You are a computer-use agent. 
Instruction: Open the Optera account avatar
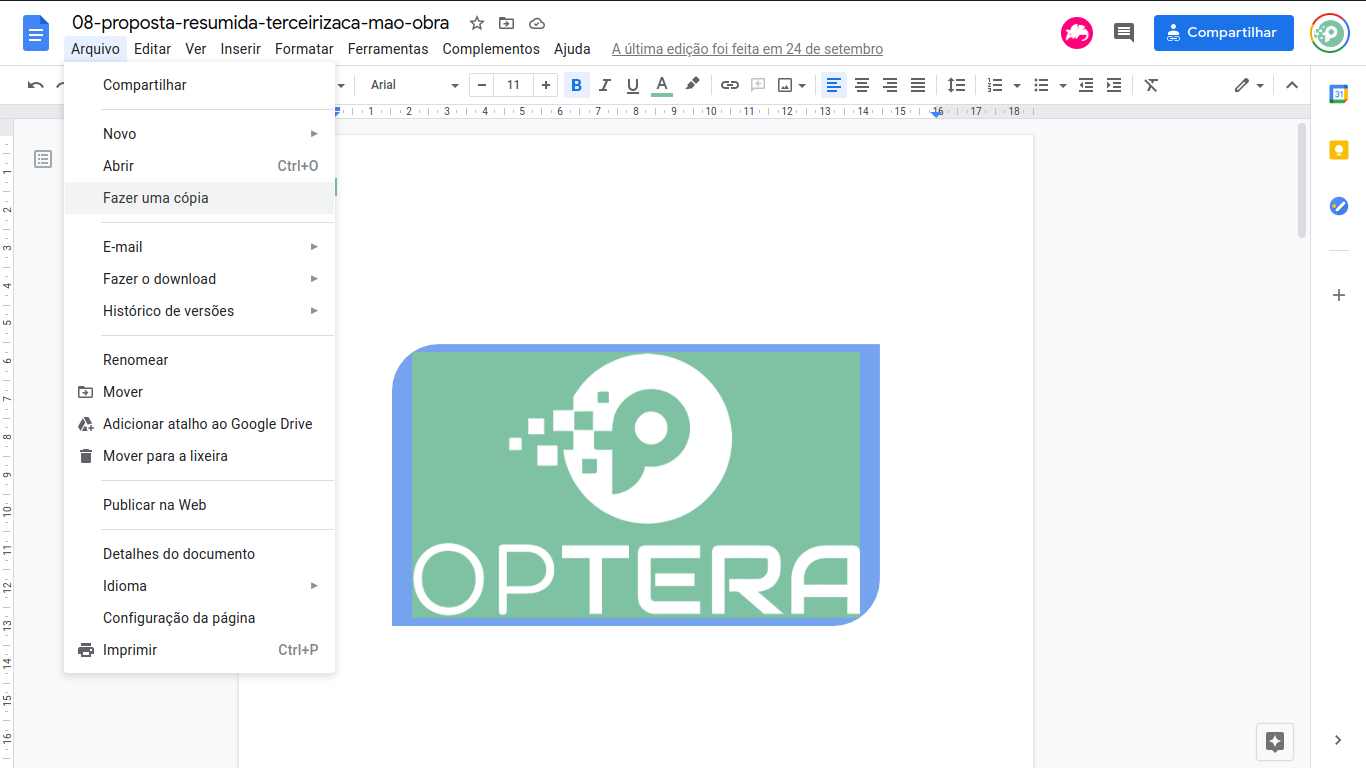[1330, 33]
